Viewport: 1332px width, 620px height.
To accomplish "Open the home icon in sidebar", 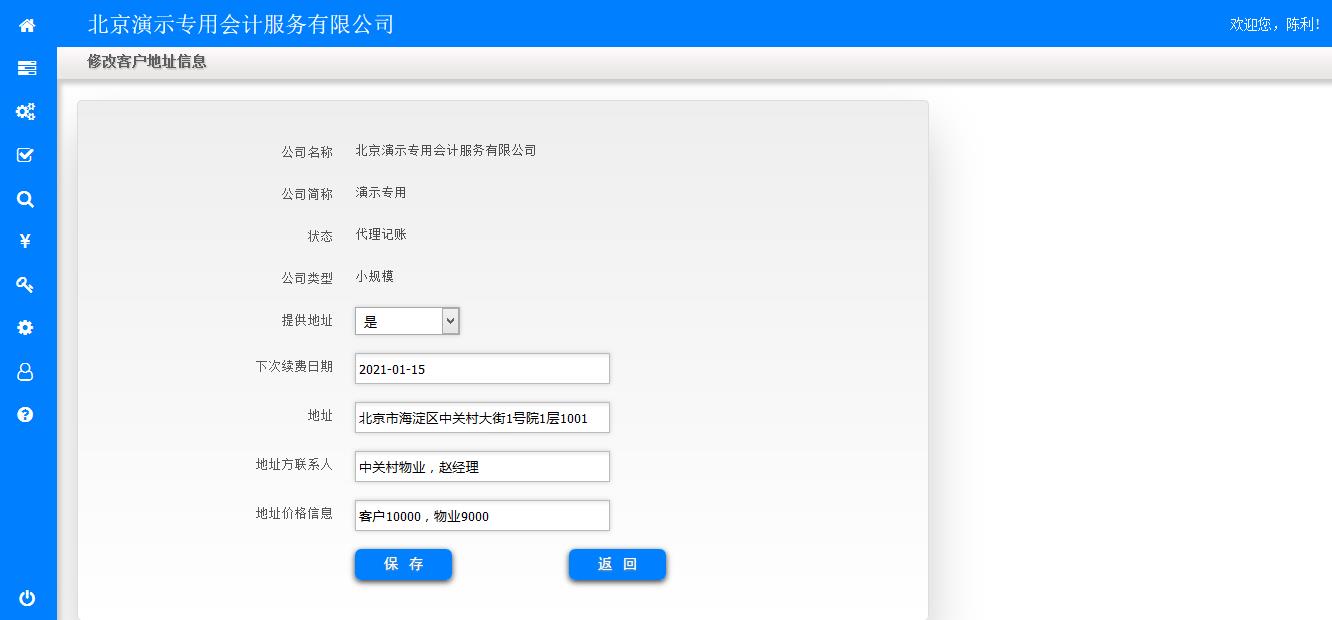I will [27, 25].
